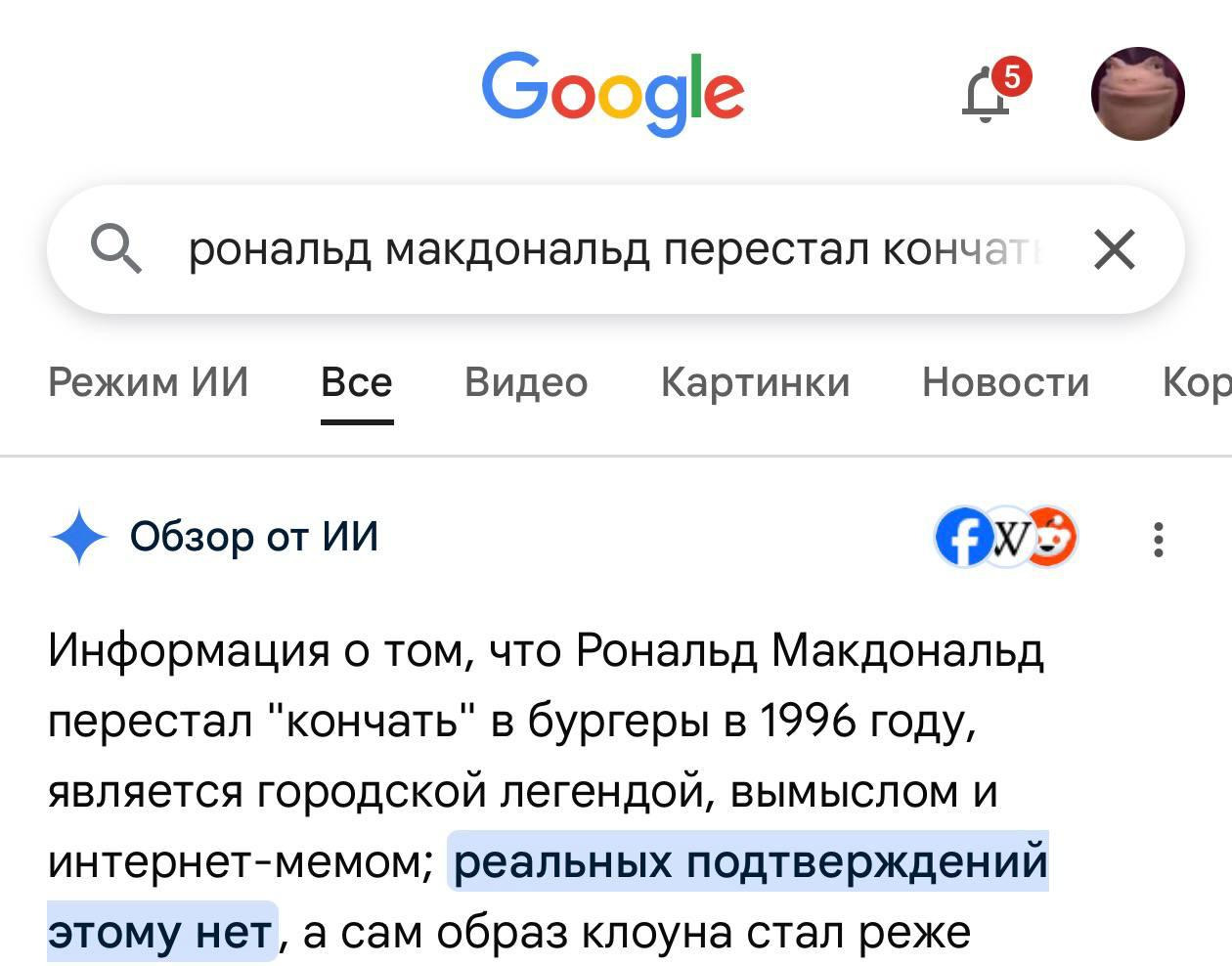
Task: Go to the Картинки tab
Action: point(755,381)
